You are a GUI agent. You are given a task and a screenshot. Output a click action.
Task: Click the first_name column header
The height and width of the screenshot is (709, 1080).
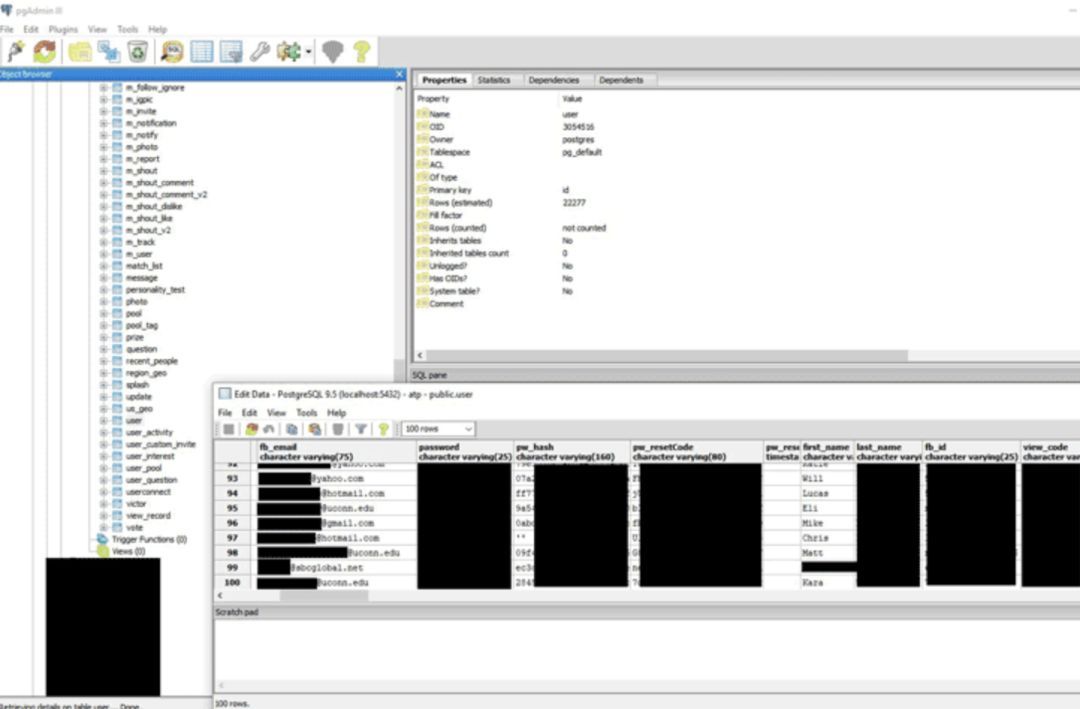(827, 452)
